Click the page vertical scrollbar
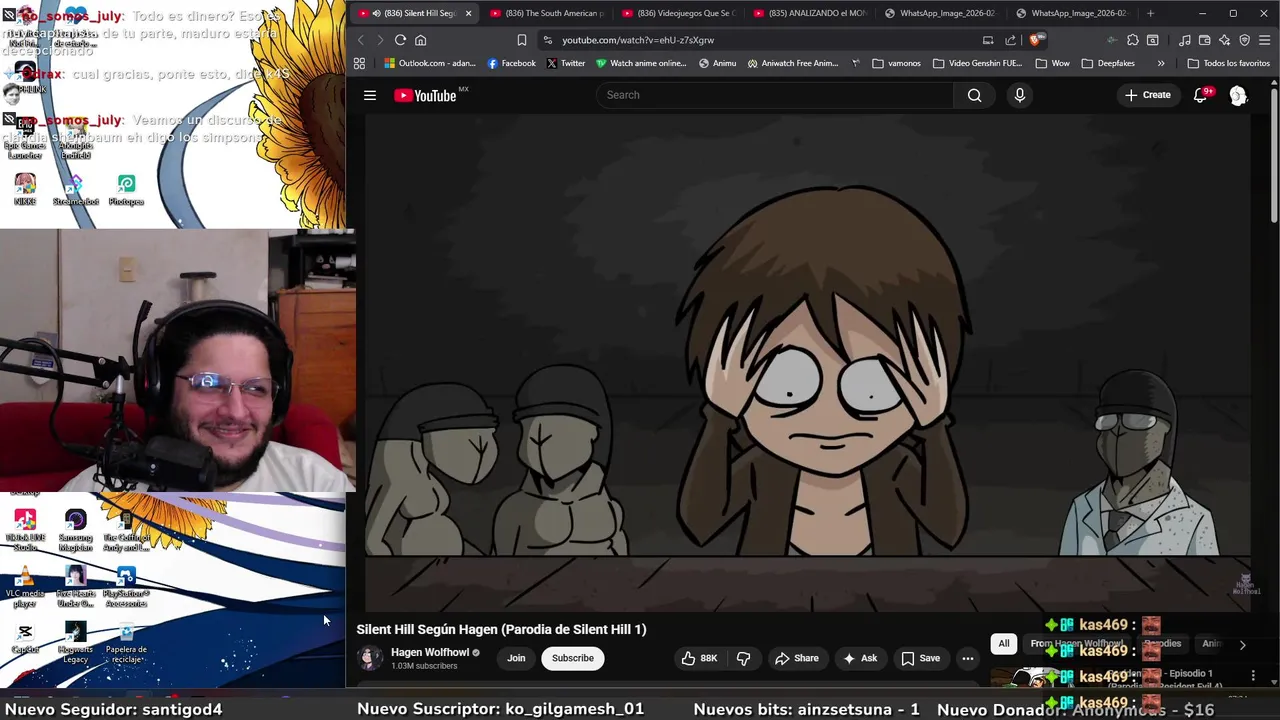This screenshot has height=720, width=1280. [1274, 154]
